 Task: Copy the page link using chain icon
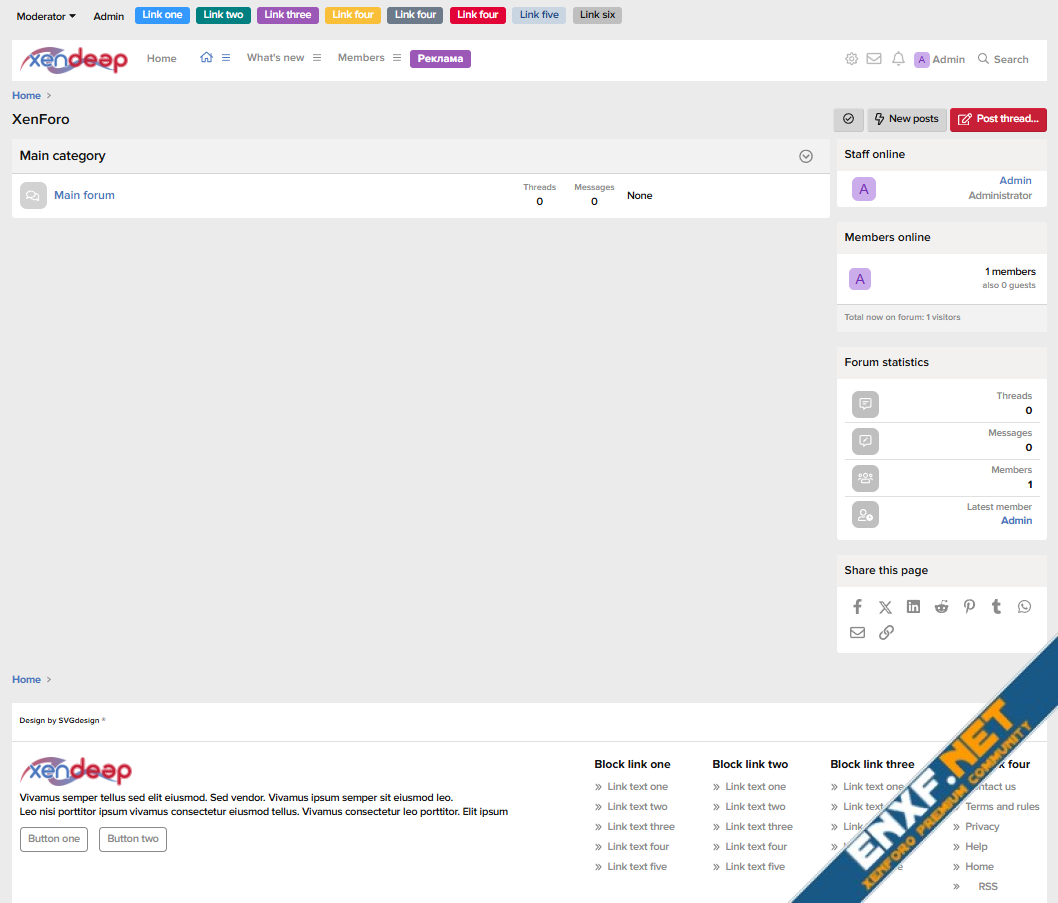[886, 633]
